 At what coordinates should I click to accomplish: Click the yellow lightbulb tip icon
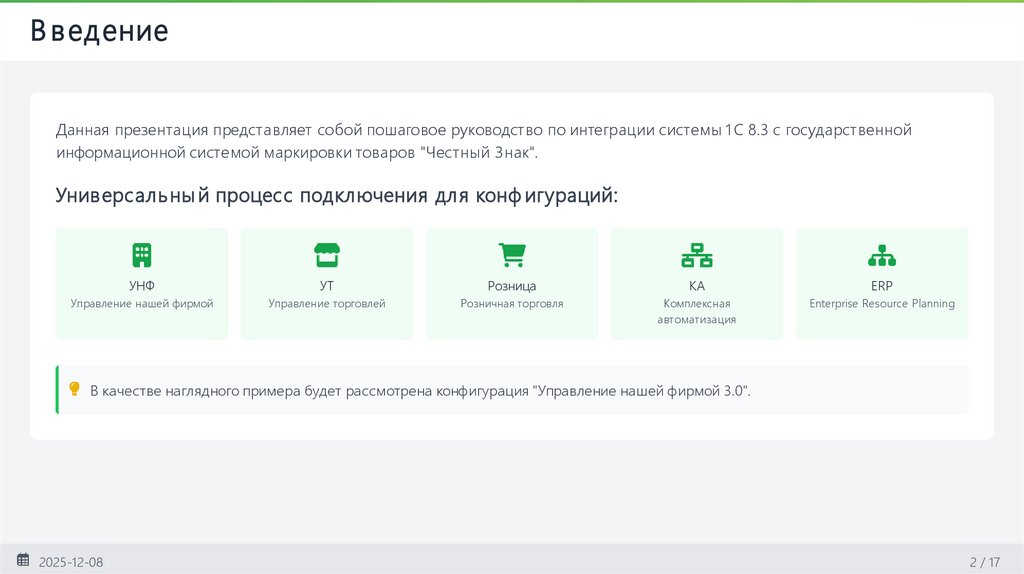[74, 389]
